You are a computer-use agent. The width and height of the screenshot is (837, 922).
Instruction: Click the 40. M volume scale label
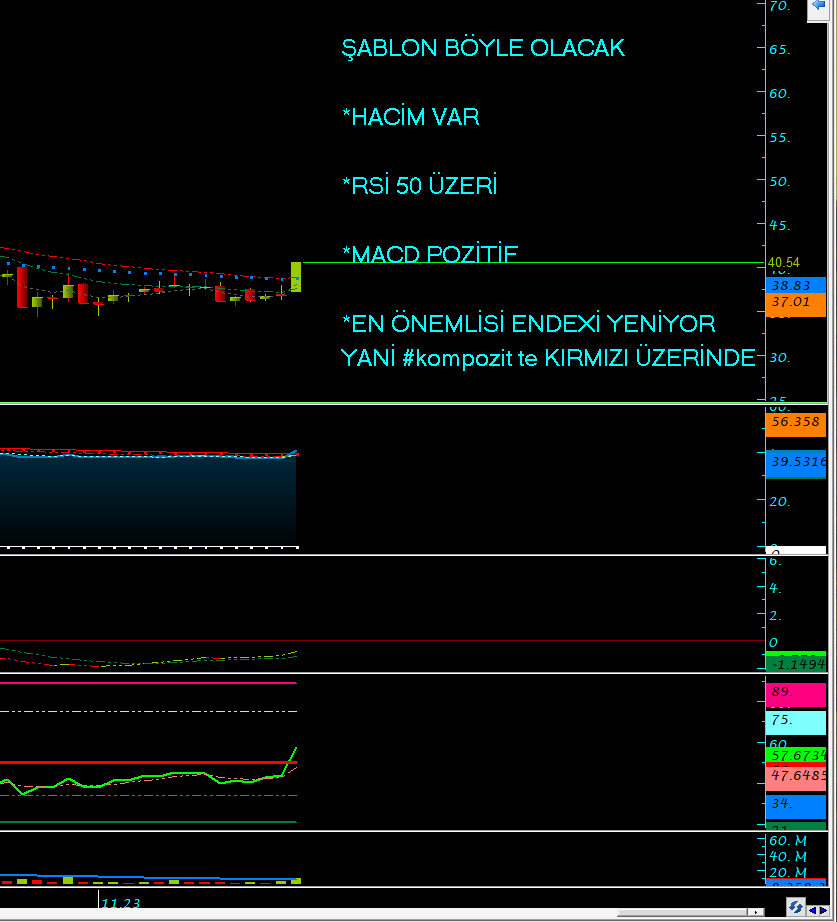[788, 857]
